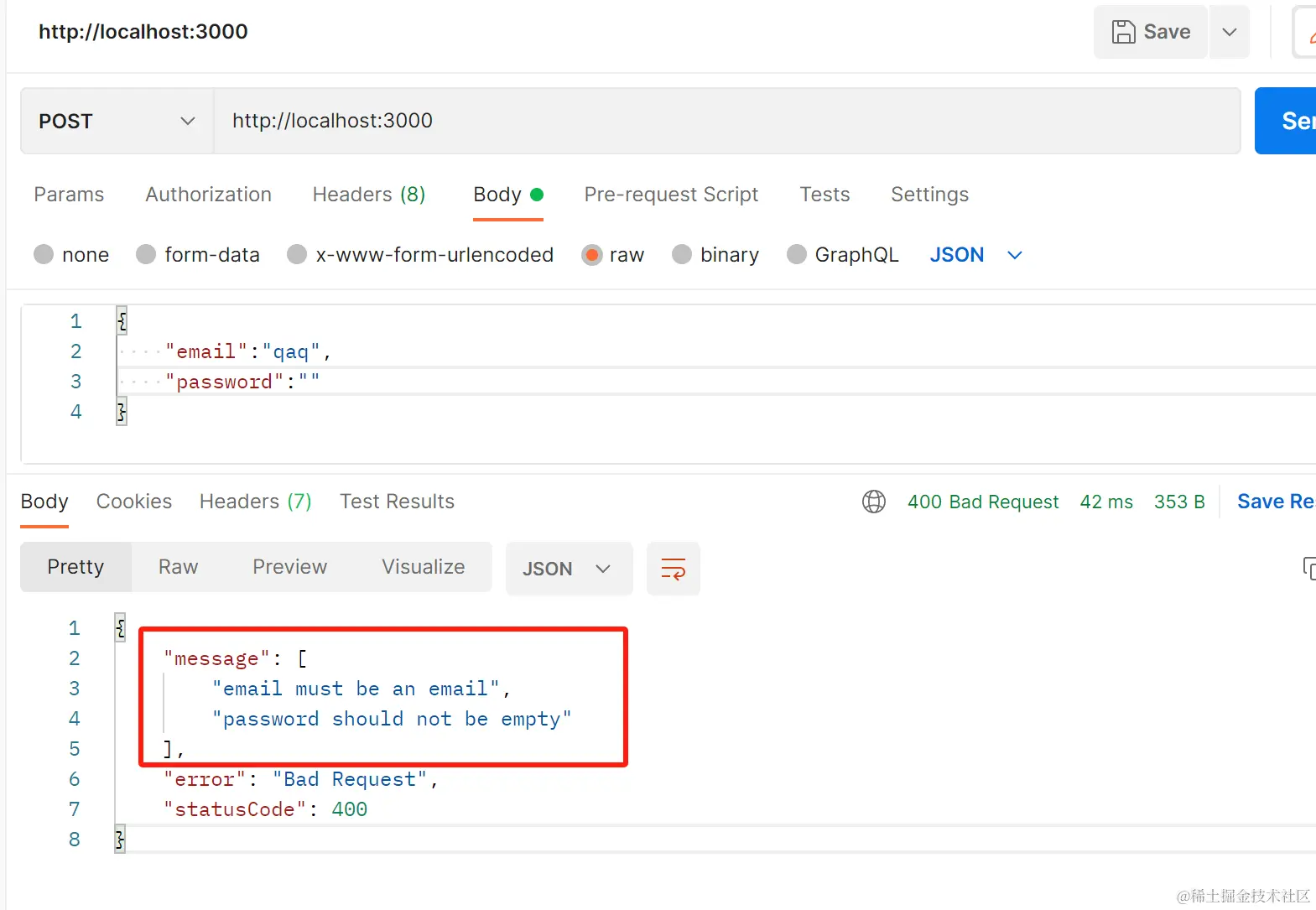Switch to the Authorization tab

pos(208,195)
